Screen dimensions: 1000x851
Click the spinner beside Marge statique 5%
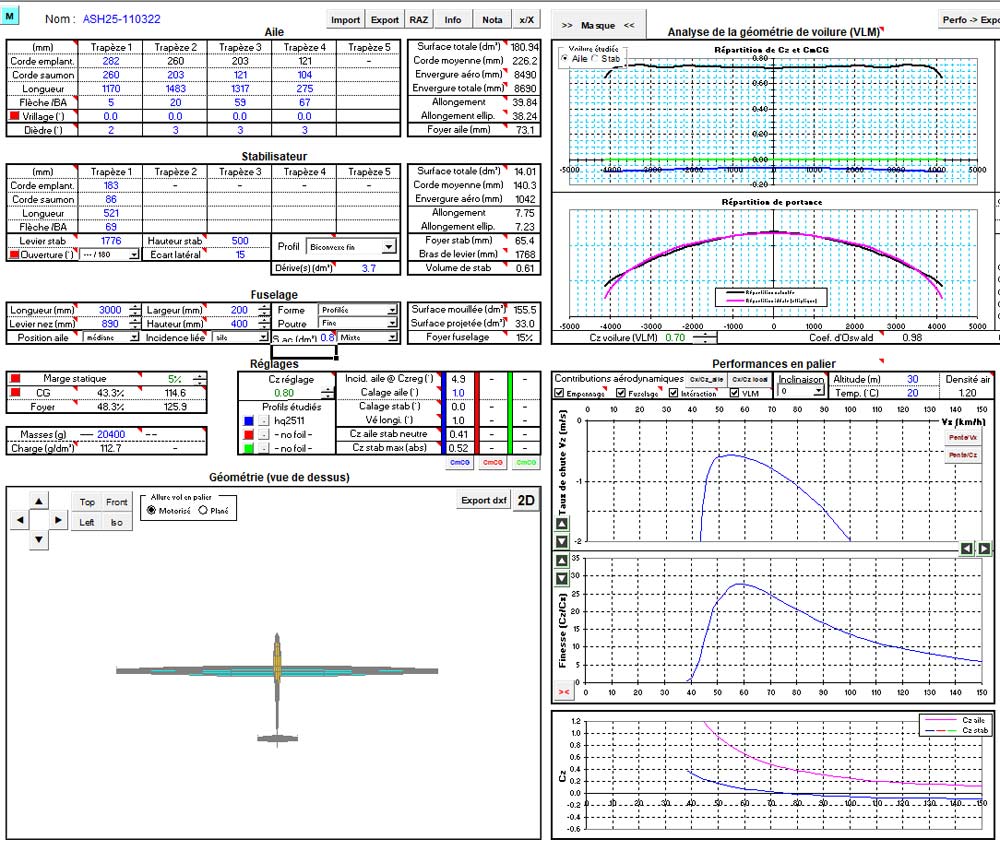(200, 379)
